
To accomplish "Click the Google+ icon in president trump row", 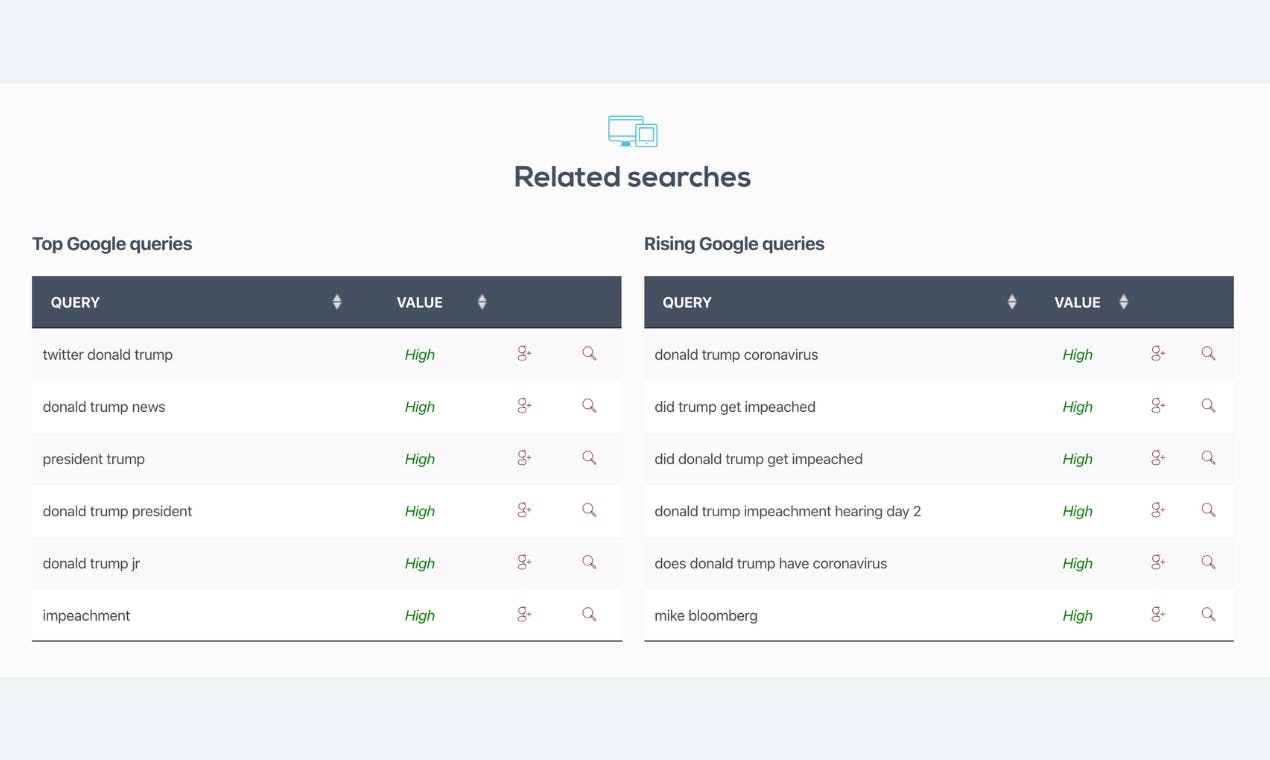I will [524, 458].
